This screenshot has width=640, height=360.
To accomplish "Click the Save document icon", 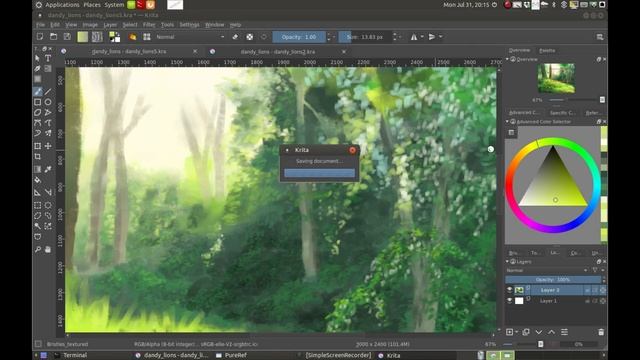I will pyautogui.click(x=67, y=37).
